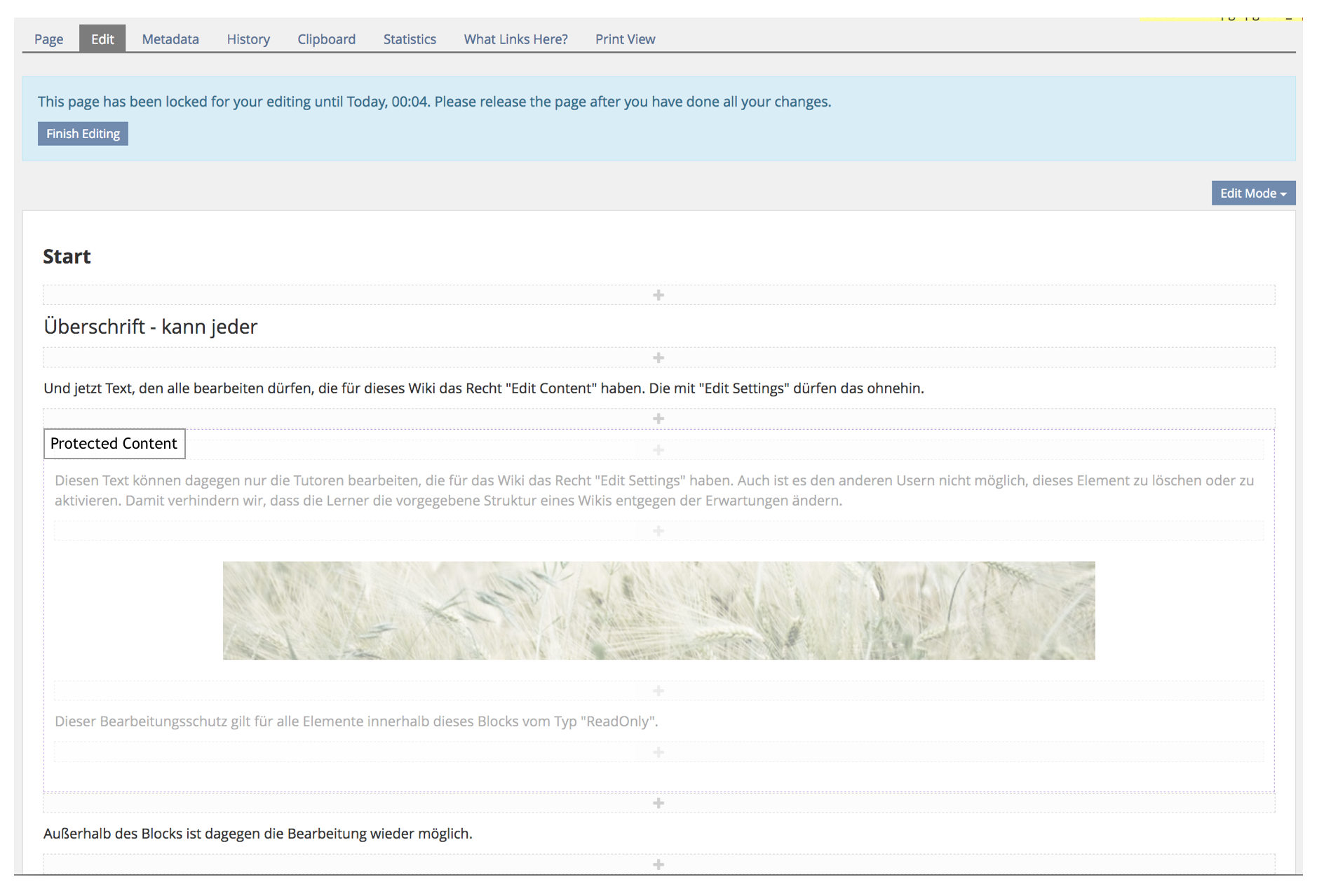Open the Edit Mode dropdown
The width and height of the screenshot is (1324, 896).
1252,194
